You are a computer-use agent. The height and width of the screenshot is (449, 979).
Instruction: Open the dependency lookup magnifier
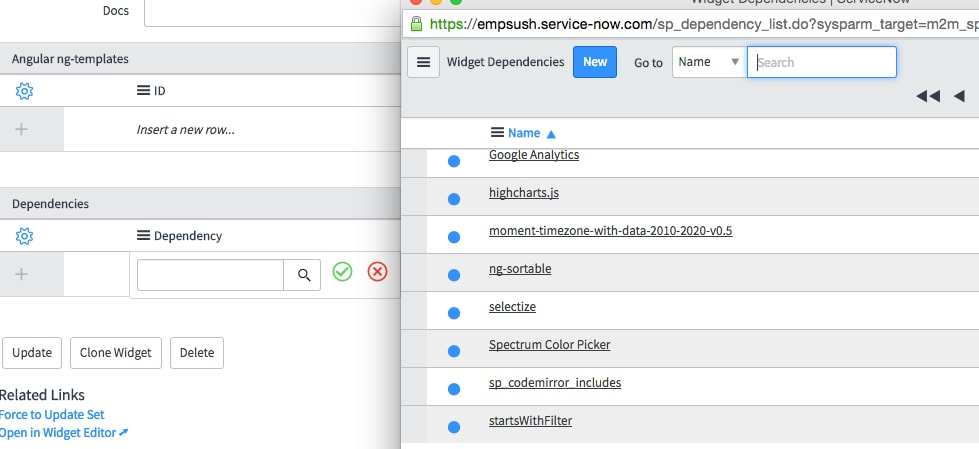coord(303,275)
